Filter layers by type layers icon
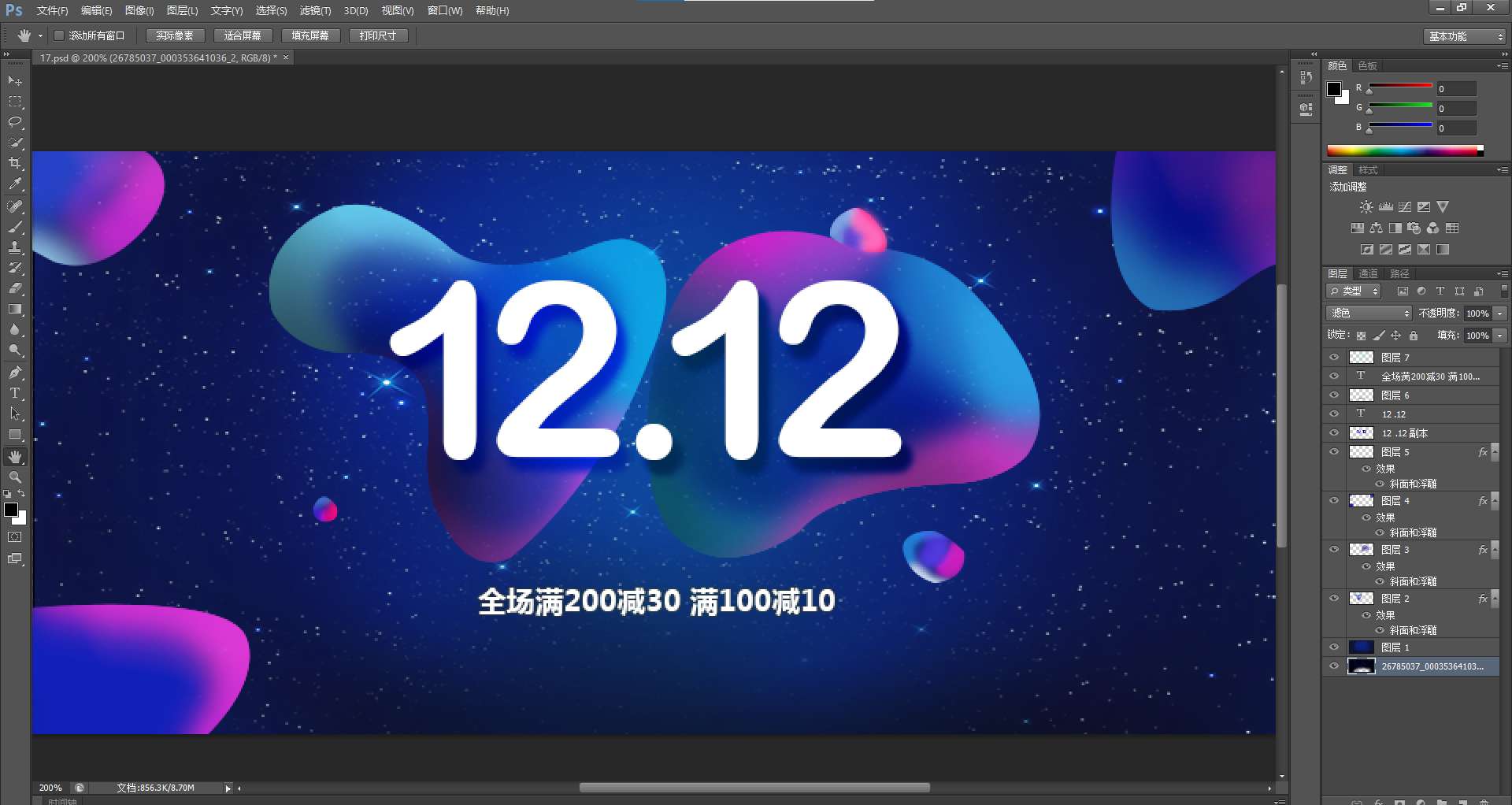 (1440, 291)
